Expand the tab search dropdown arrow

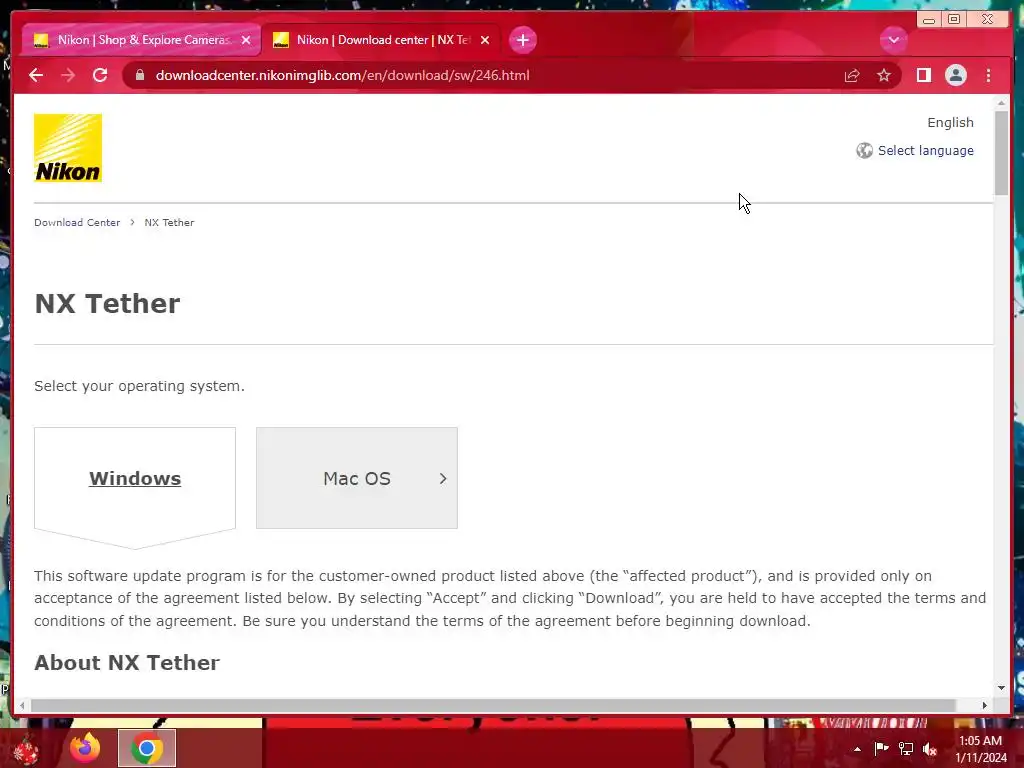point(893,40)
